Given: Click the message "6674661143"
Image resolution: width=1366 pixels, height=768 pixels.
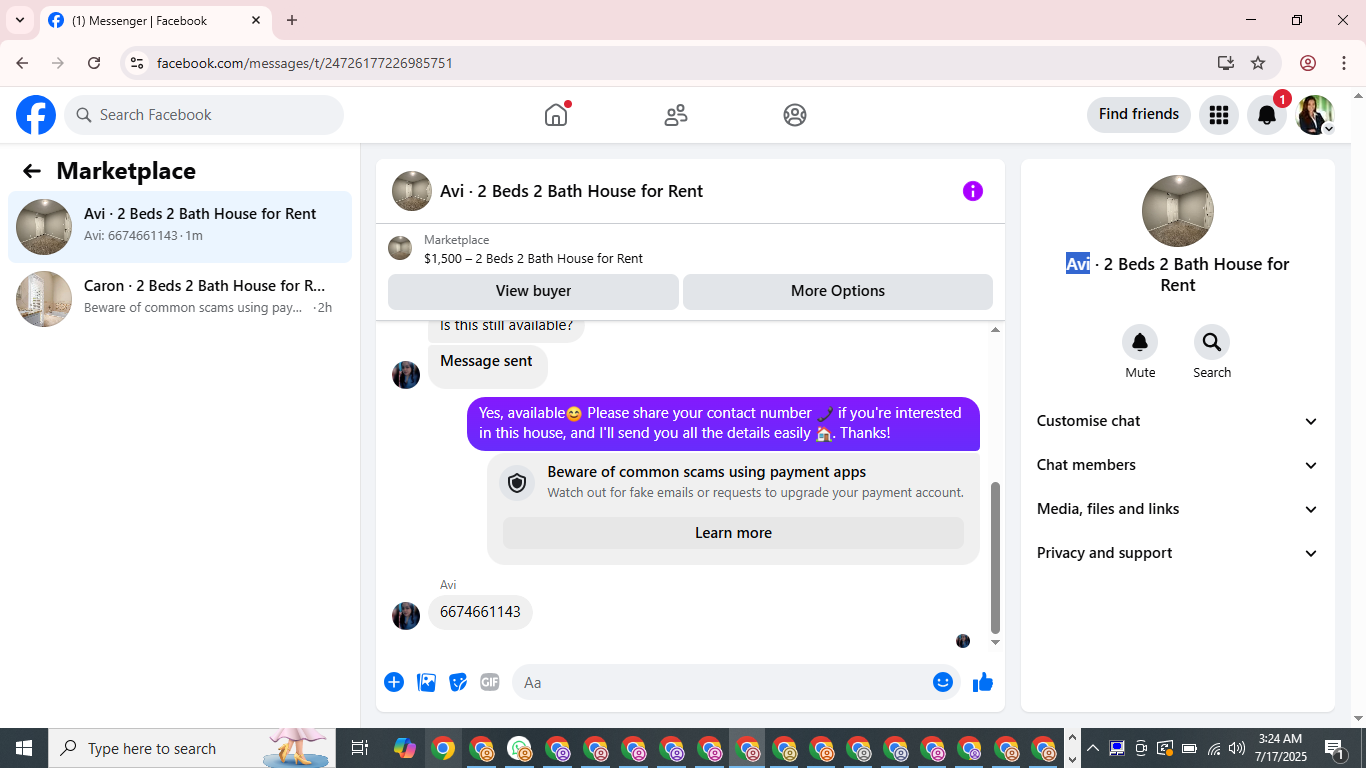Looking at the screenshot, I should click(x=480, y=612).
